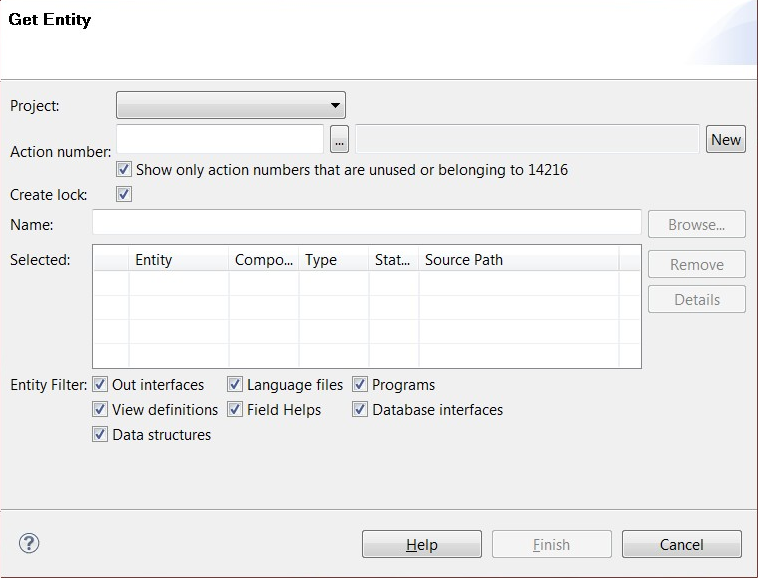The image size is (758, 578).
Task: Click the action number ellipsis browse button
Action: [x=339, y=140]
